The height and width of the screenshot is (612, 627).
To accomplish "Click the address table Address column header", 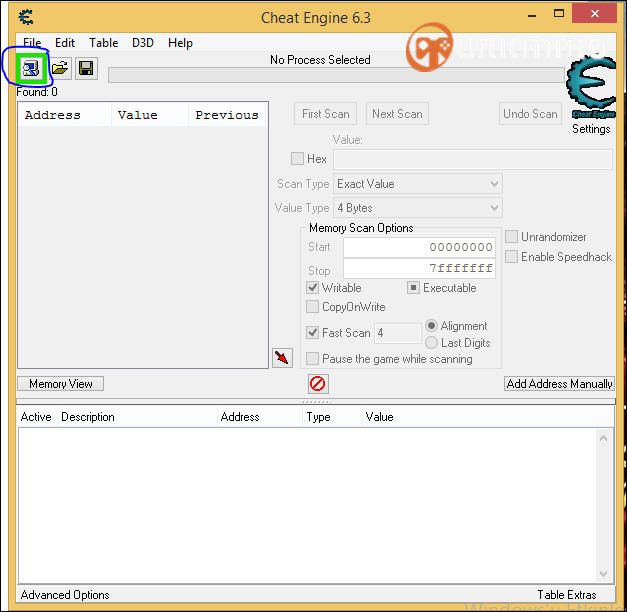I will coord(260,417).
